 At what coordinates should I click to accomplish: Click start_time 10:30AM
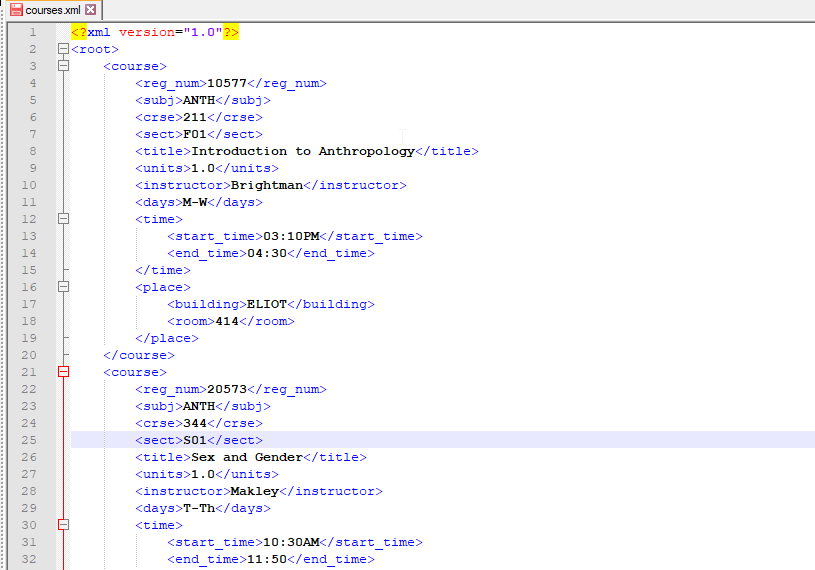291,542
